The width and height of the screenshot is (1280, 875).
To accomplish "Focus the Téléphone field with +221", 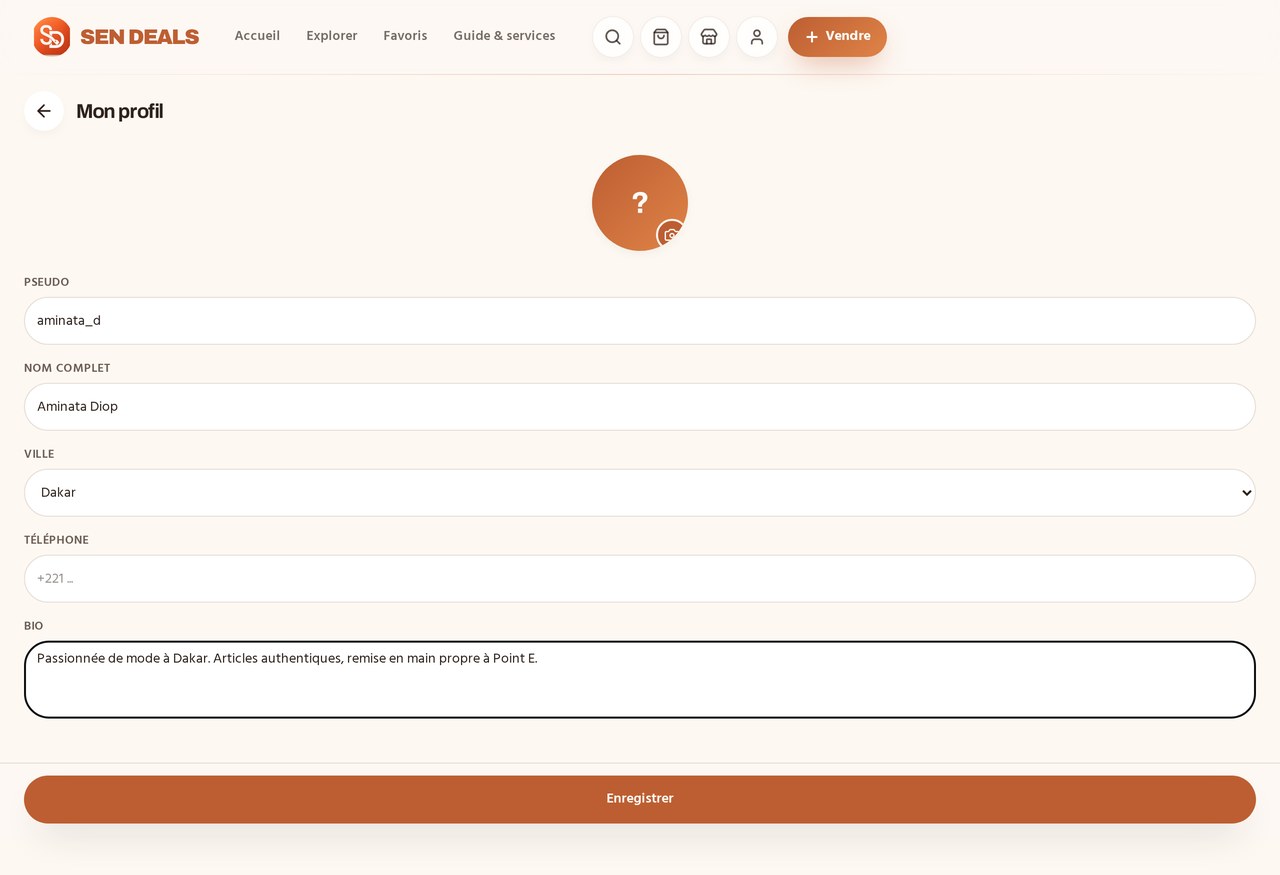I will [640, 579].
